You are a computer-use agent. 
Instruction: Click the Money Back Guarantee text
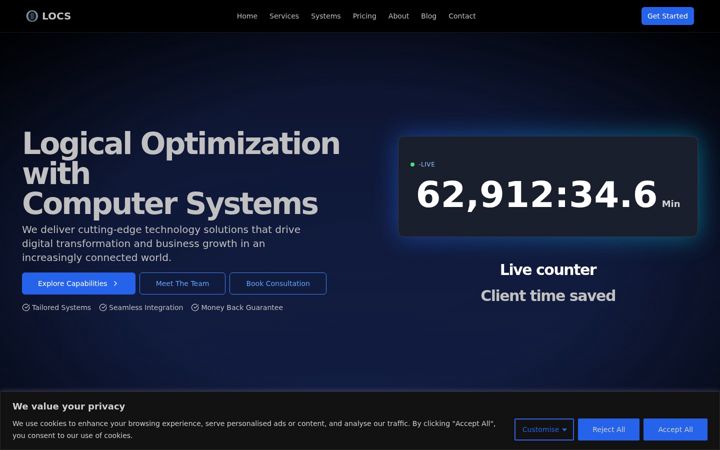click(x=242, y=308)
